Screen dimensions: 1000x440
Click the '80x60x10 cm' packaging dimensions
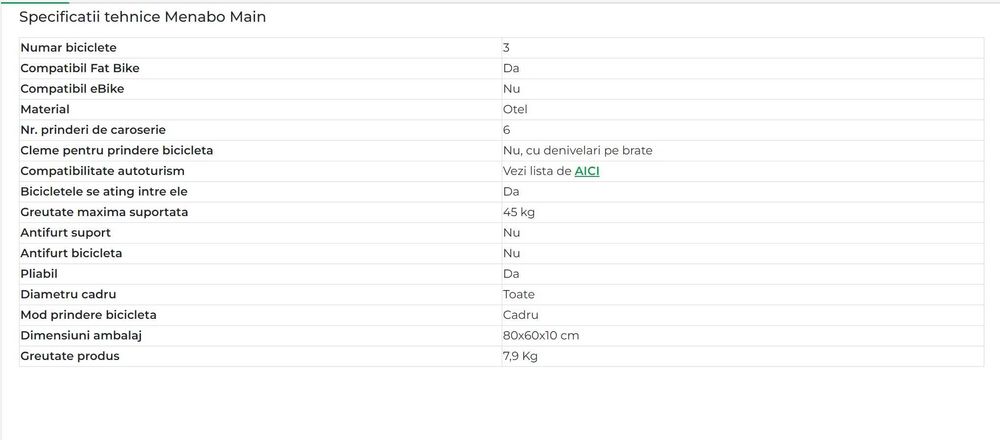(541, 335)
